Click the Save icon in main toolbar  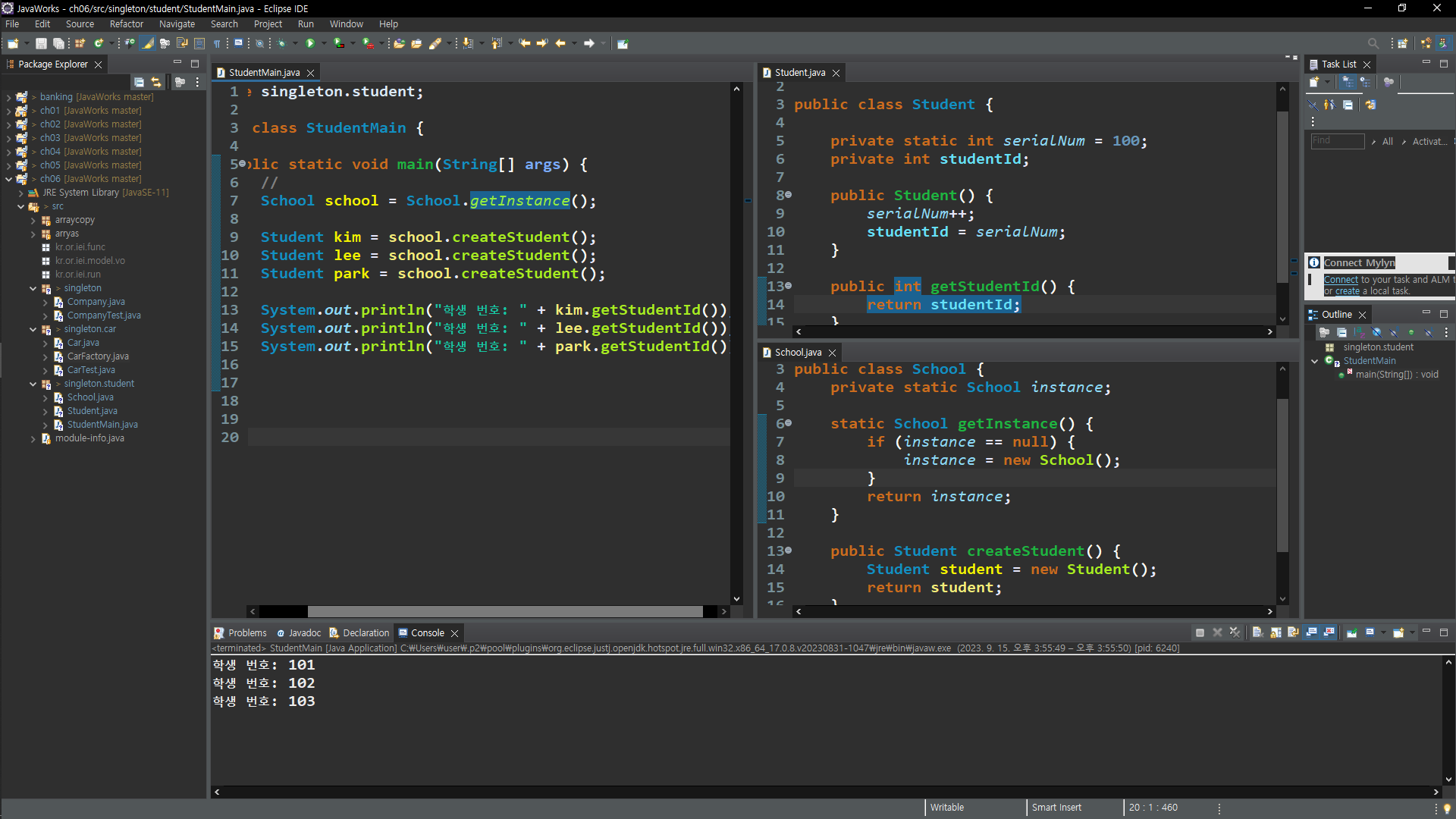(41, 43)
